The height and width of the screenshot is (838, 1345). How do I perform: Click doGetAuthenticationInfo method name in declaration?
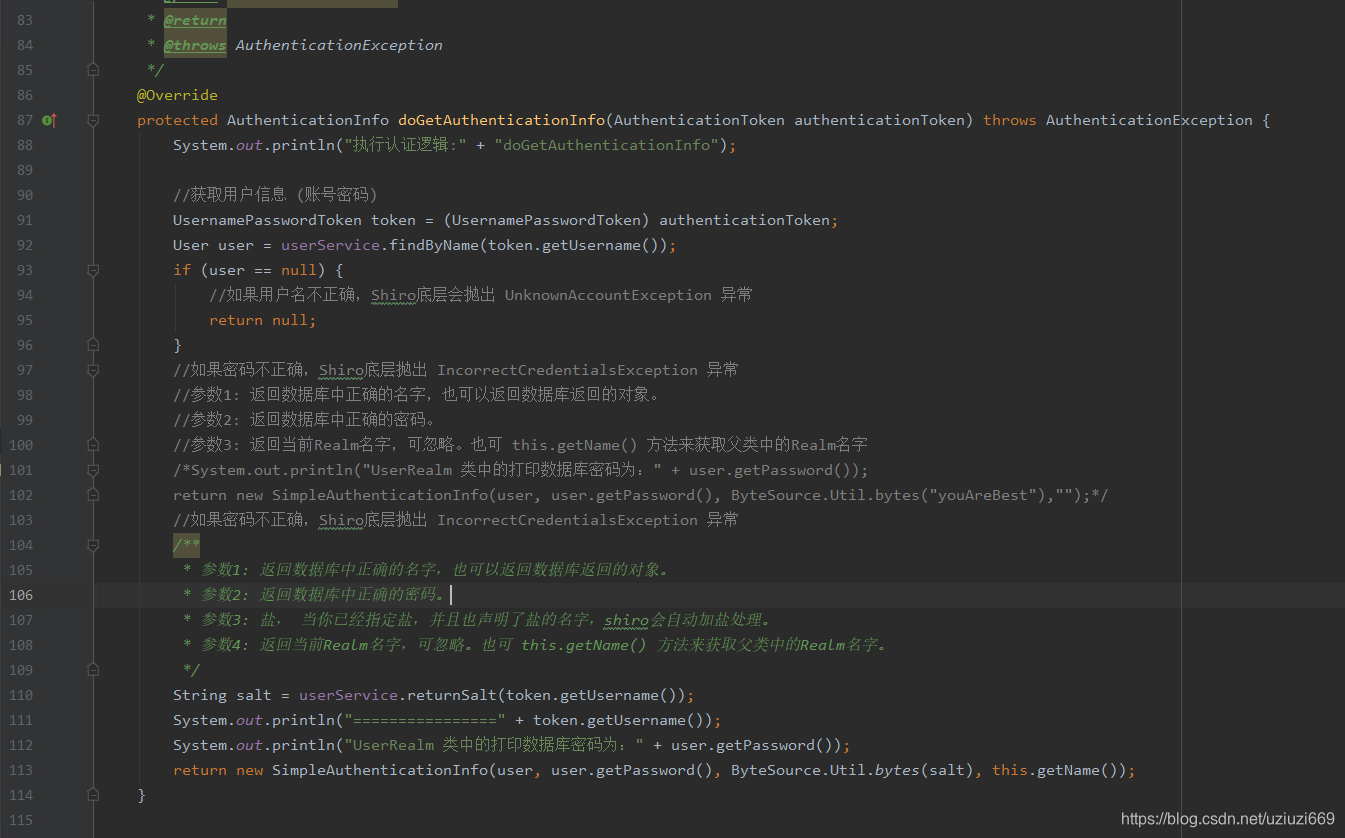coord(501,120)
